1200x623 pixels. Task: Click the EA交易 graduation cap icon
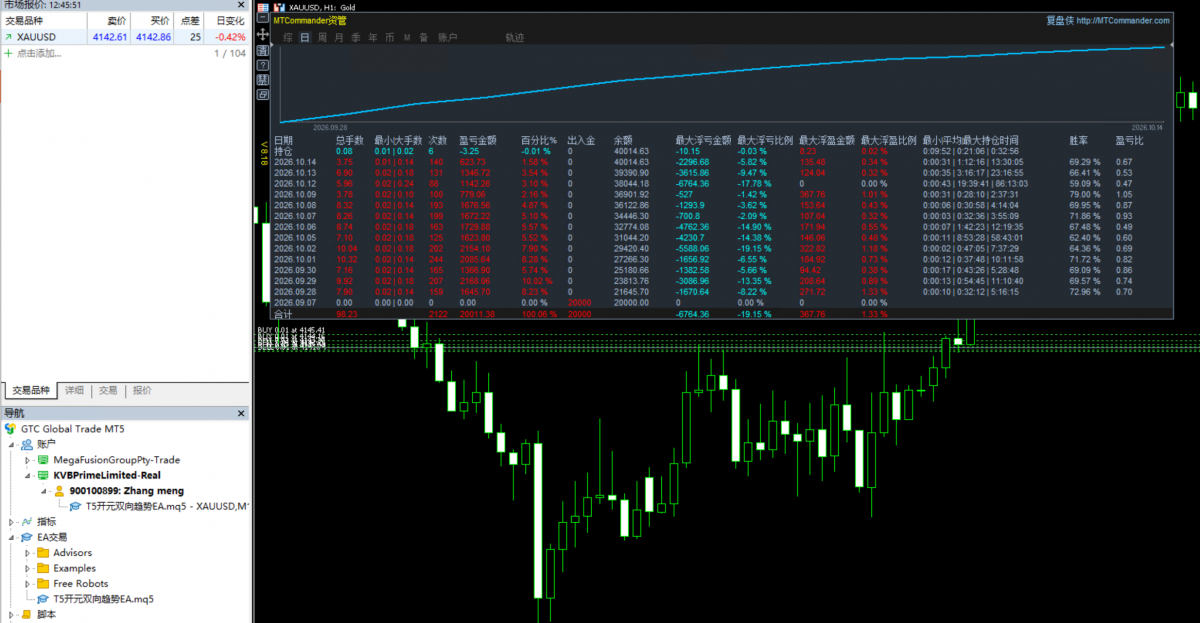pos(27,537)
